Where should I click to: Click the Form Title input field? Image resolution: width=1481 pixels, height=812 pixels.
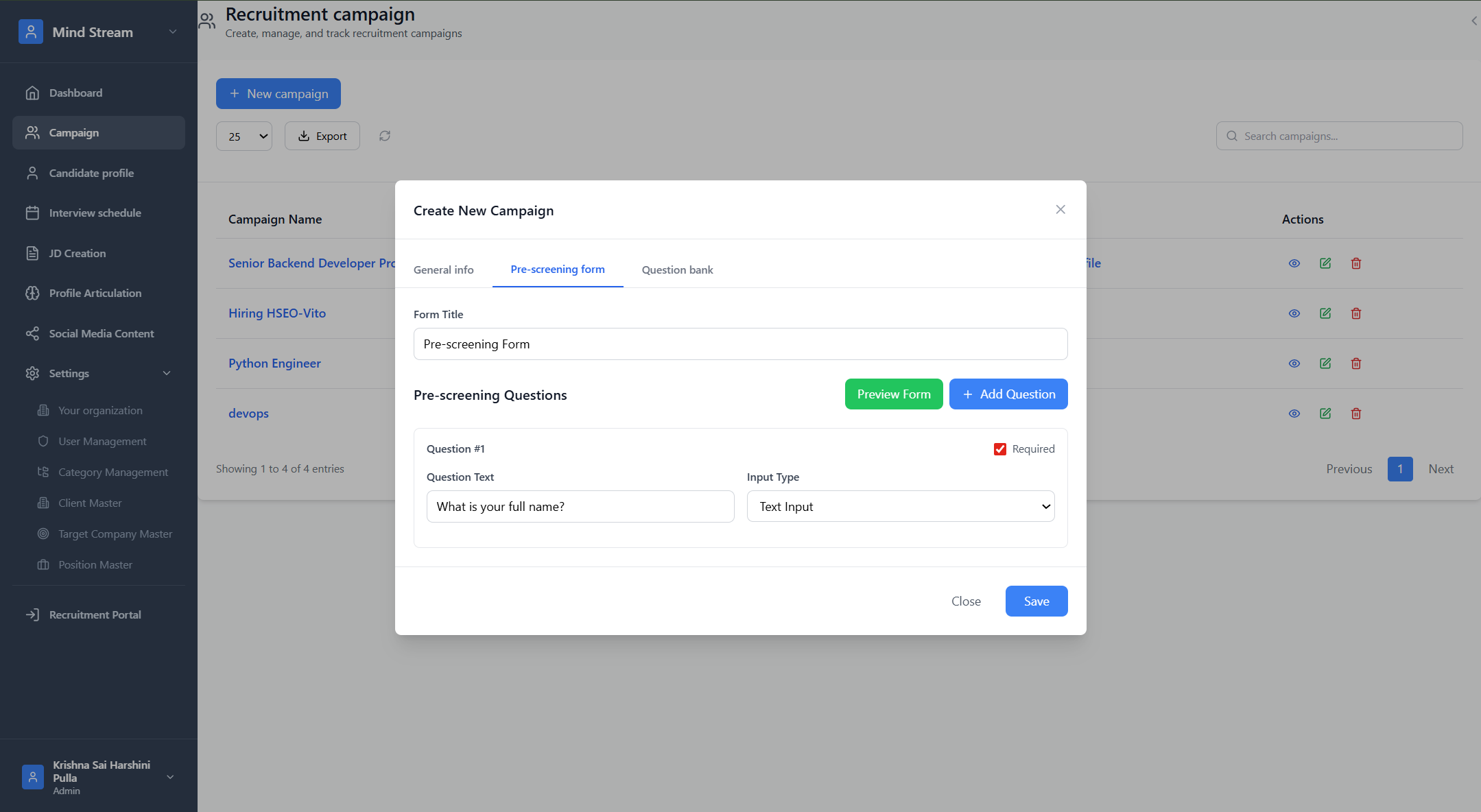click(740, 344)
